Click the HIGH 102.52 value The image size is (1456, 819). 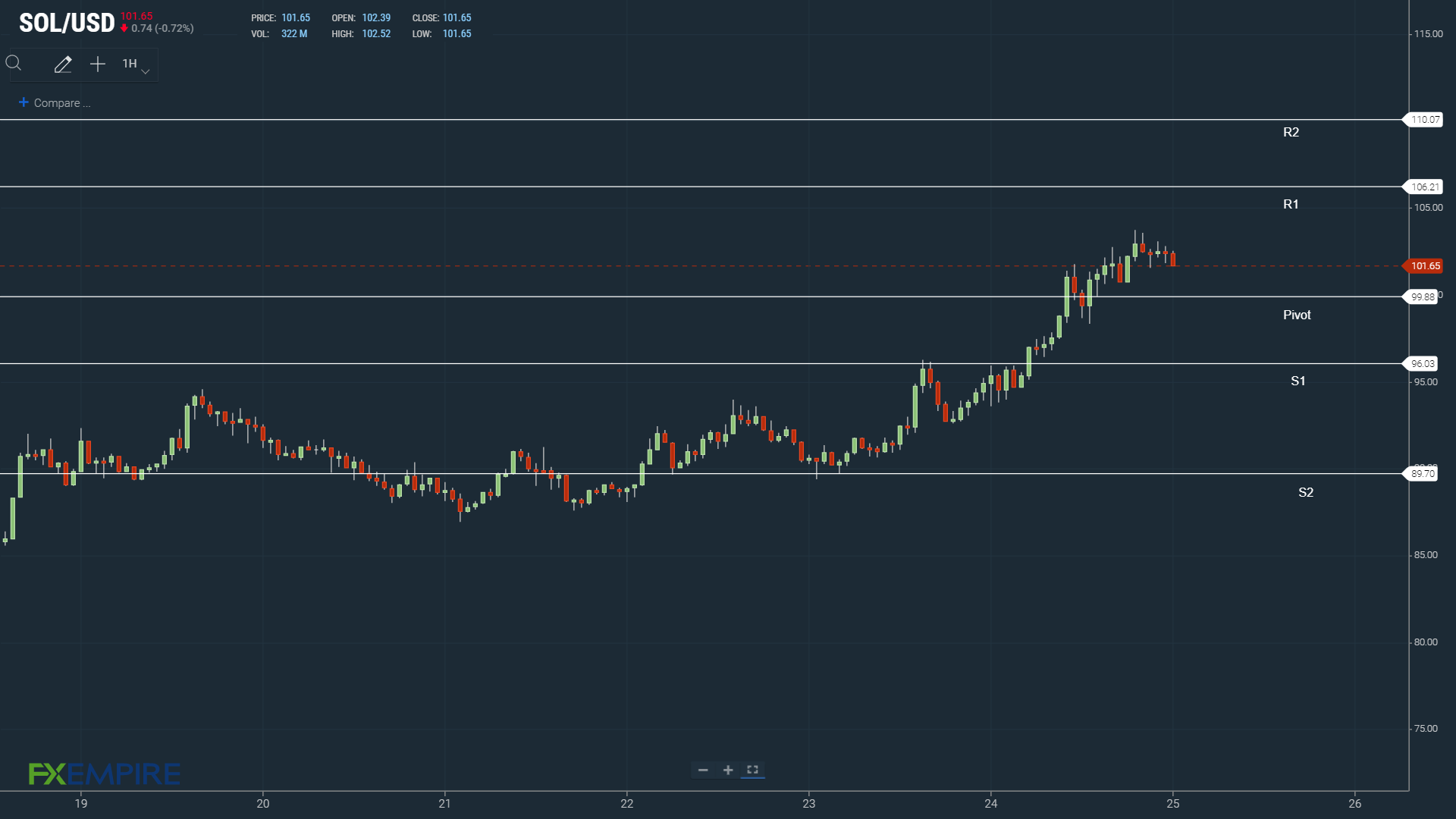(x=376, y=34)
